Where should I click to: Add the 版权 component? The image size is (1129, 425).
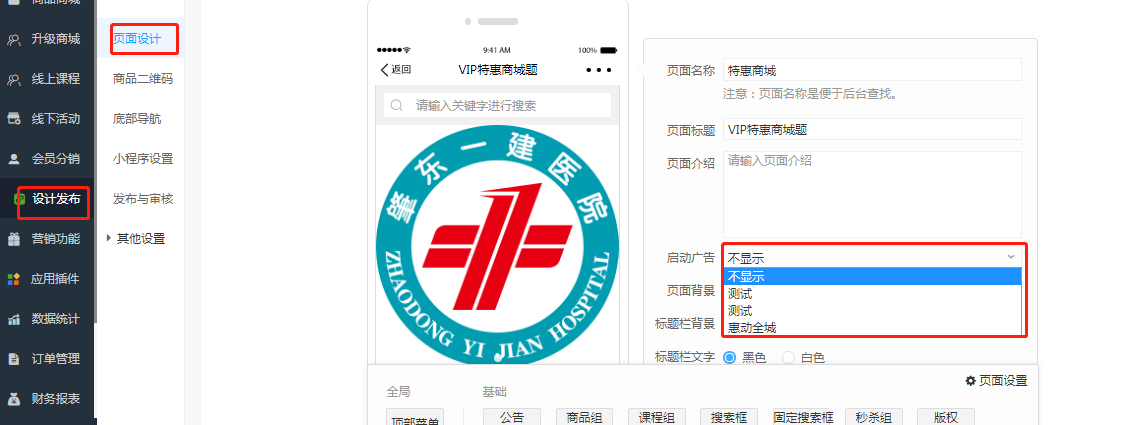click(x=946, y=416)
